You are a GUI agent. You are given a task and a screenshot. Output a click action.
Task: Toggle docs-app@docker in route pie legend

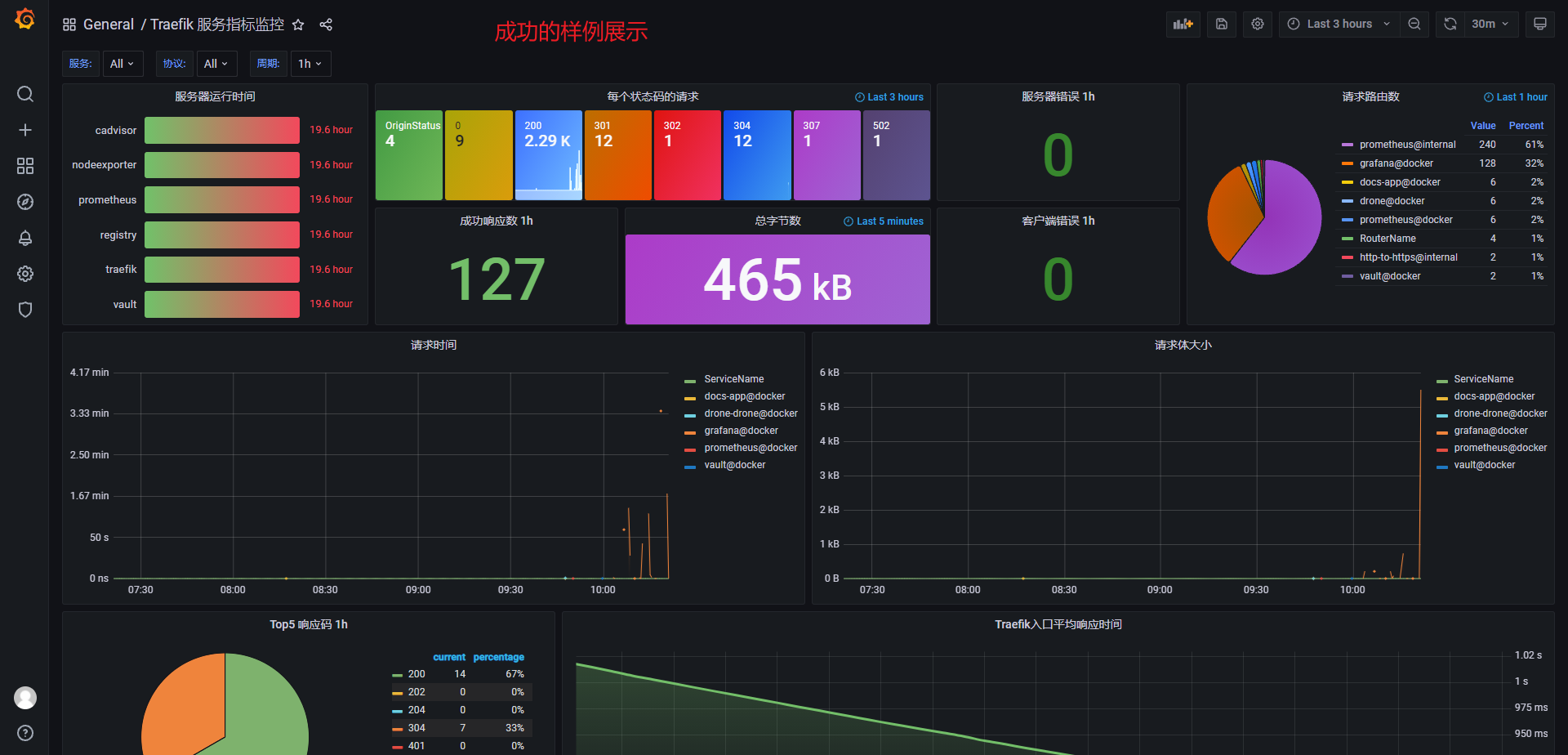tap(1400, 182)
